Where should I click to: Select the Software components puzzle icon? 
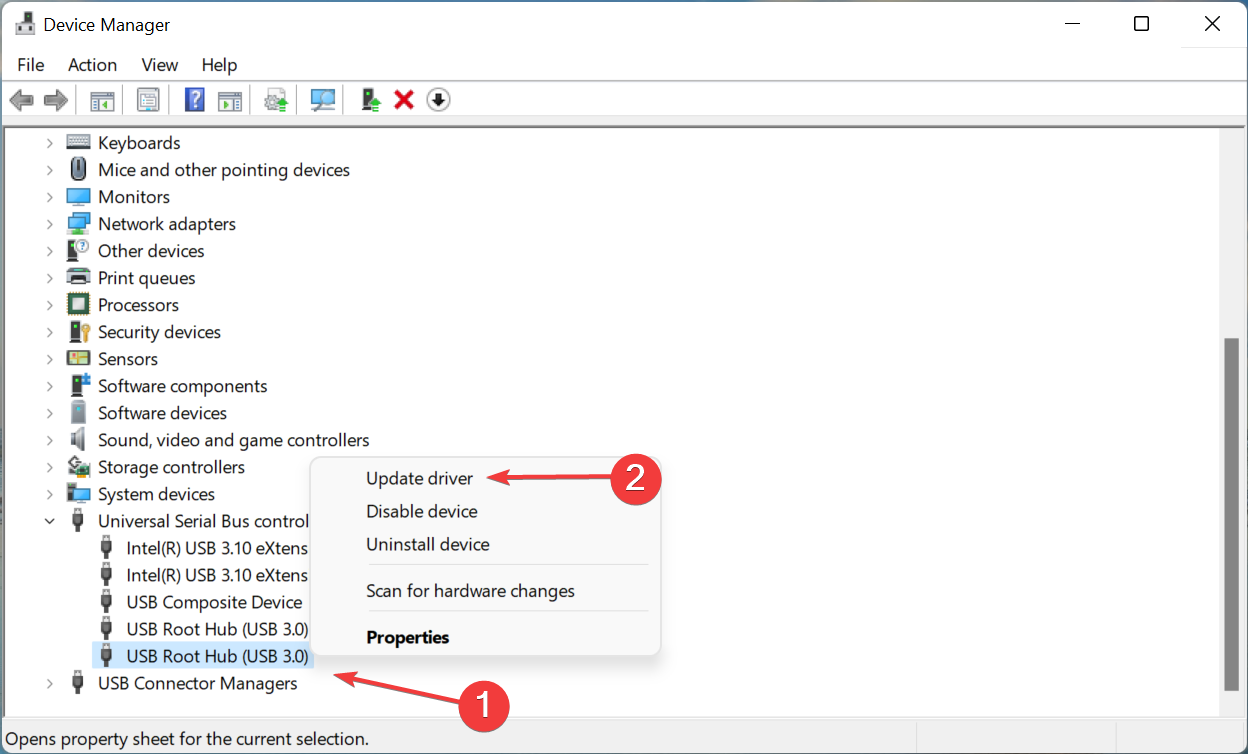tap(78, 385)
